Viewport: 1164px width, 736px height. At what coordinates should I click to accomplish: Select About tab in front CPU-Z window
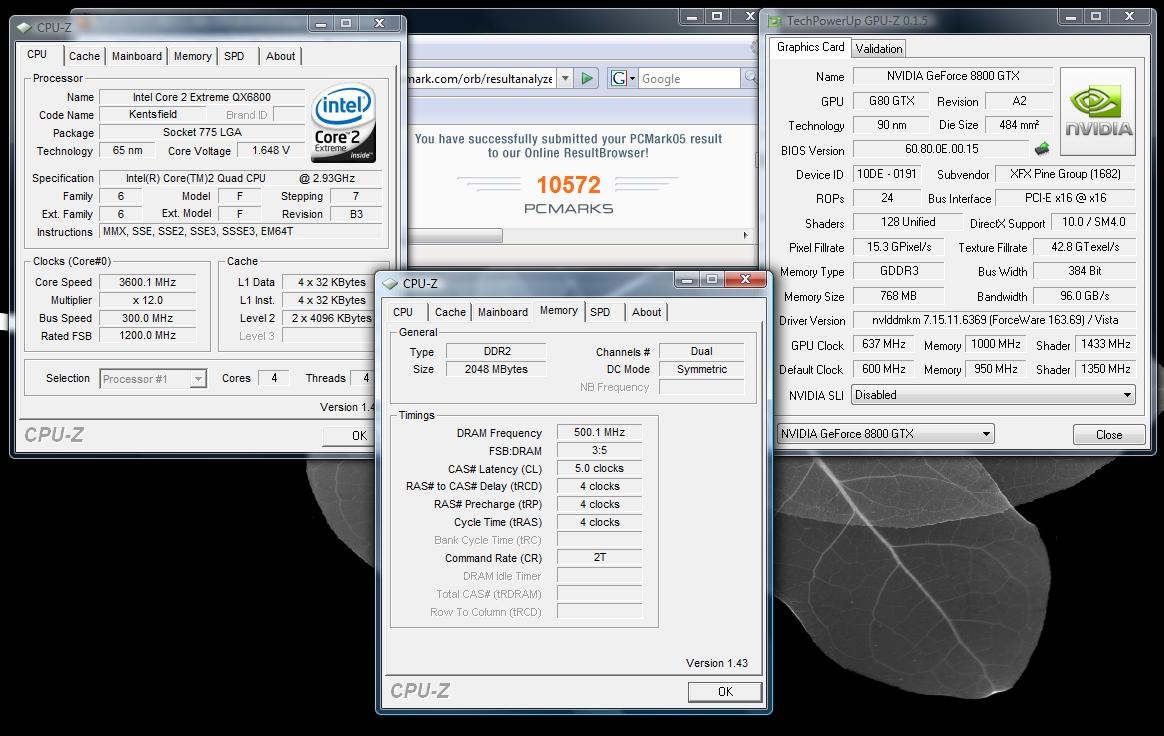[646, 312]
